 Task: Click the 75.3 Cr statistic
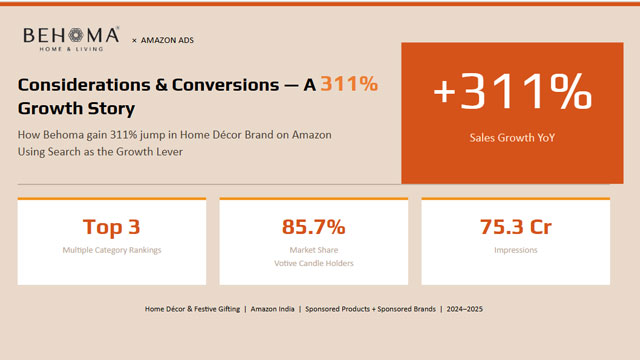point(516,227)
